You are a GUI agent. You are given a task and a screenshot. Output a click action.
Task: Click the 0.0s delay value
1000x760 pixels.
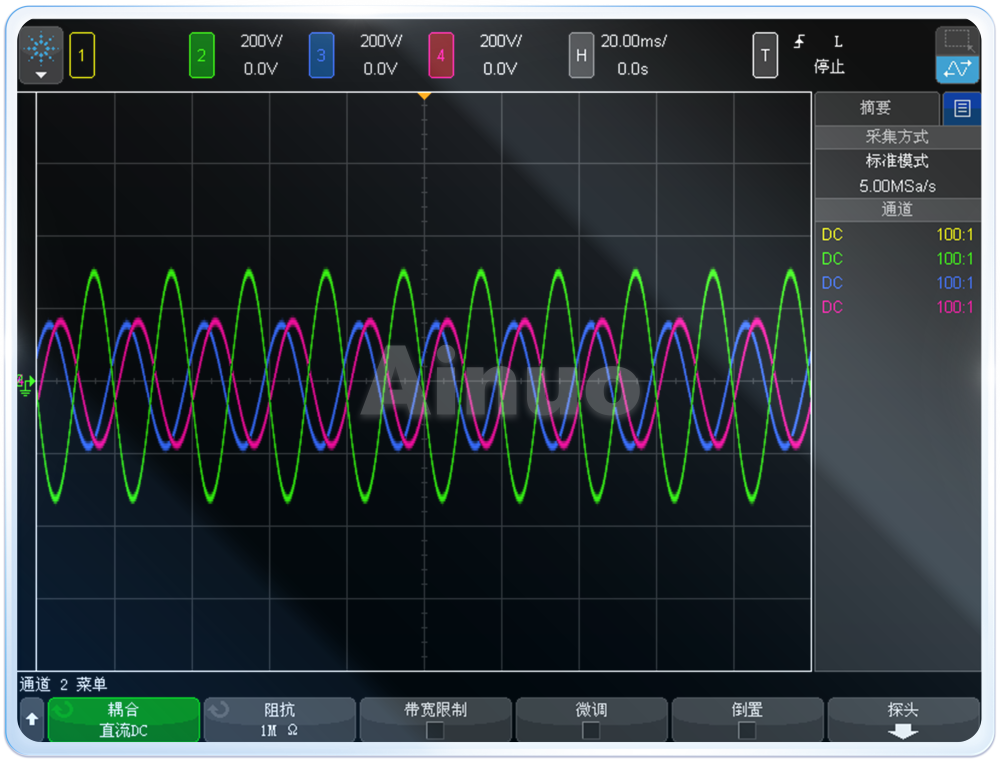point(633,69)
